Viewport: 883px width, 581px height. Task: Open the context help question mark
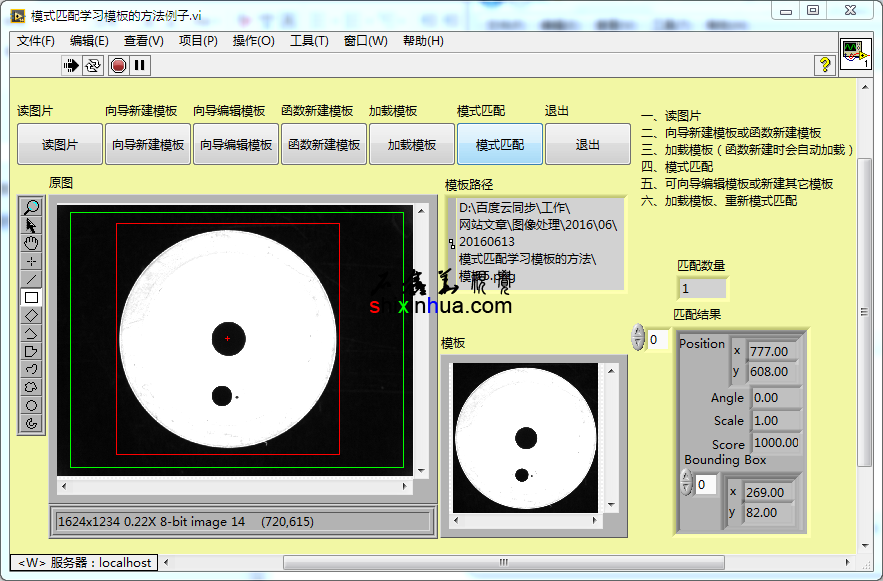pyautogui.click(x=825, y=65)
